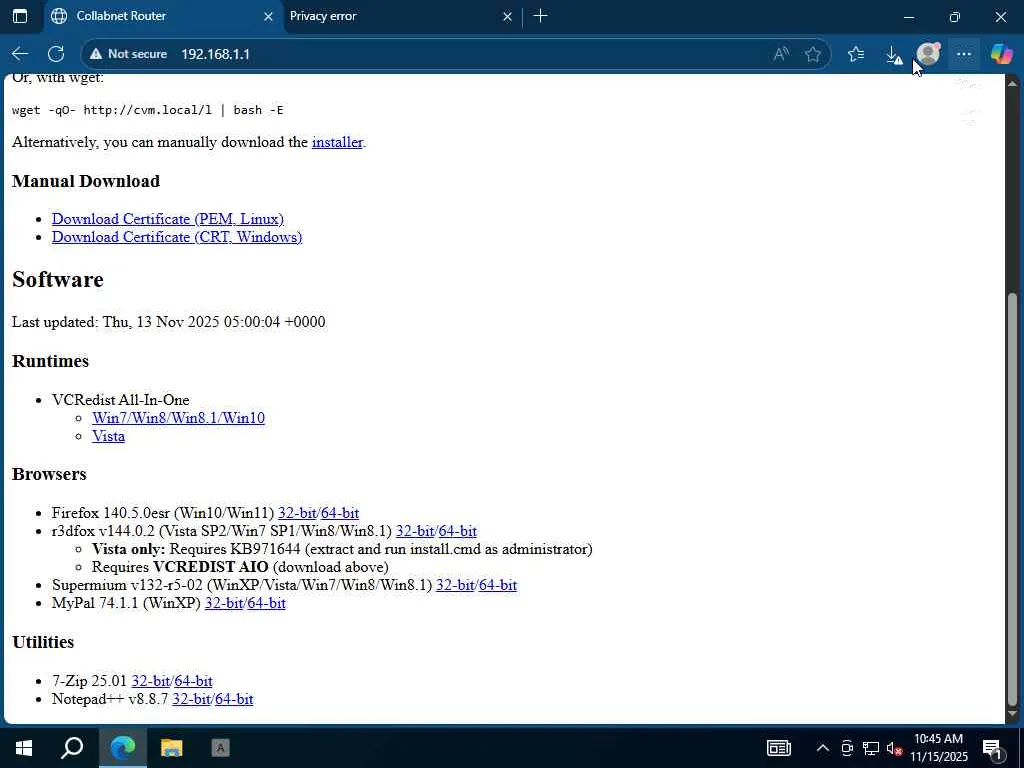
Task: Click the address bar URL 192.168.1.1
Action: 216,54
